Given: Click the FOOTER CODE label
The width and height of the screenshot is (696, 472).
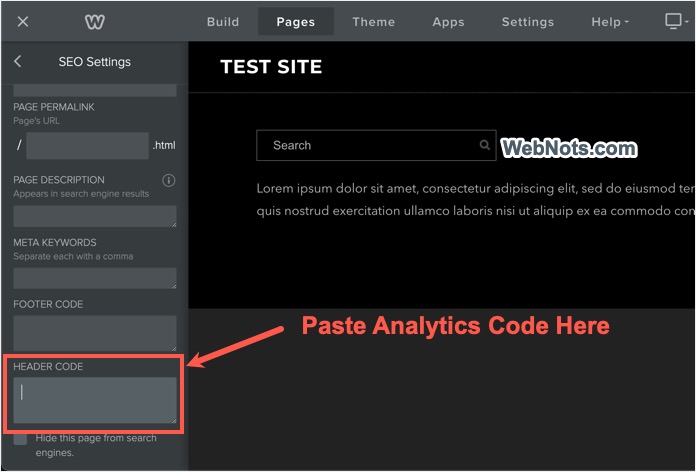Looking at the screenshot, I should pos(48,304).
